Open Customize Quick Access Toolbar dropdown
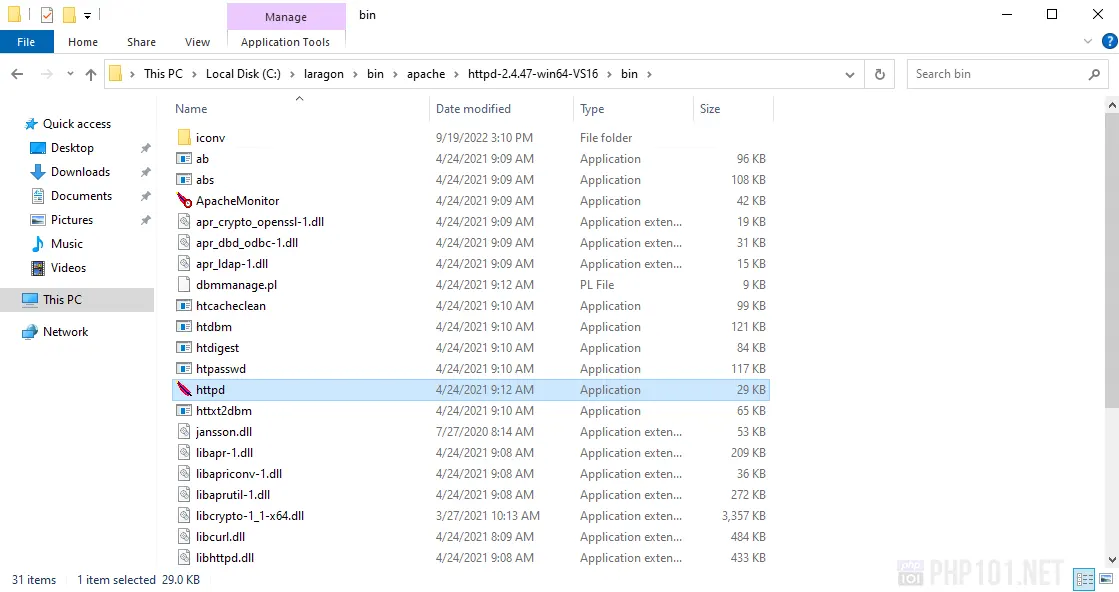 pos(87,15)
